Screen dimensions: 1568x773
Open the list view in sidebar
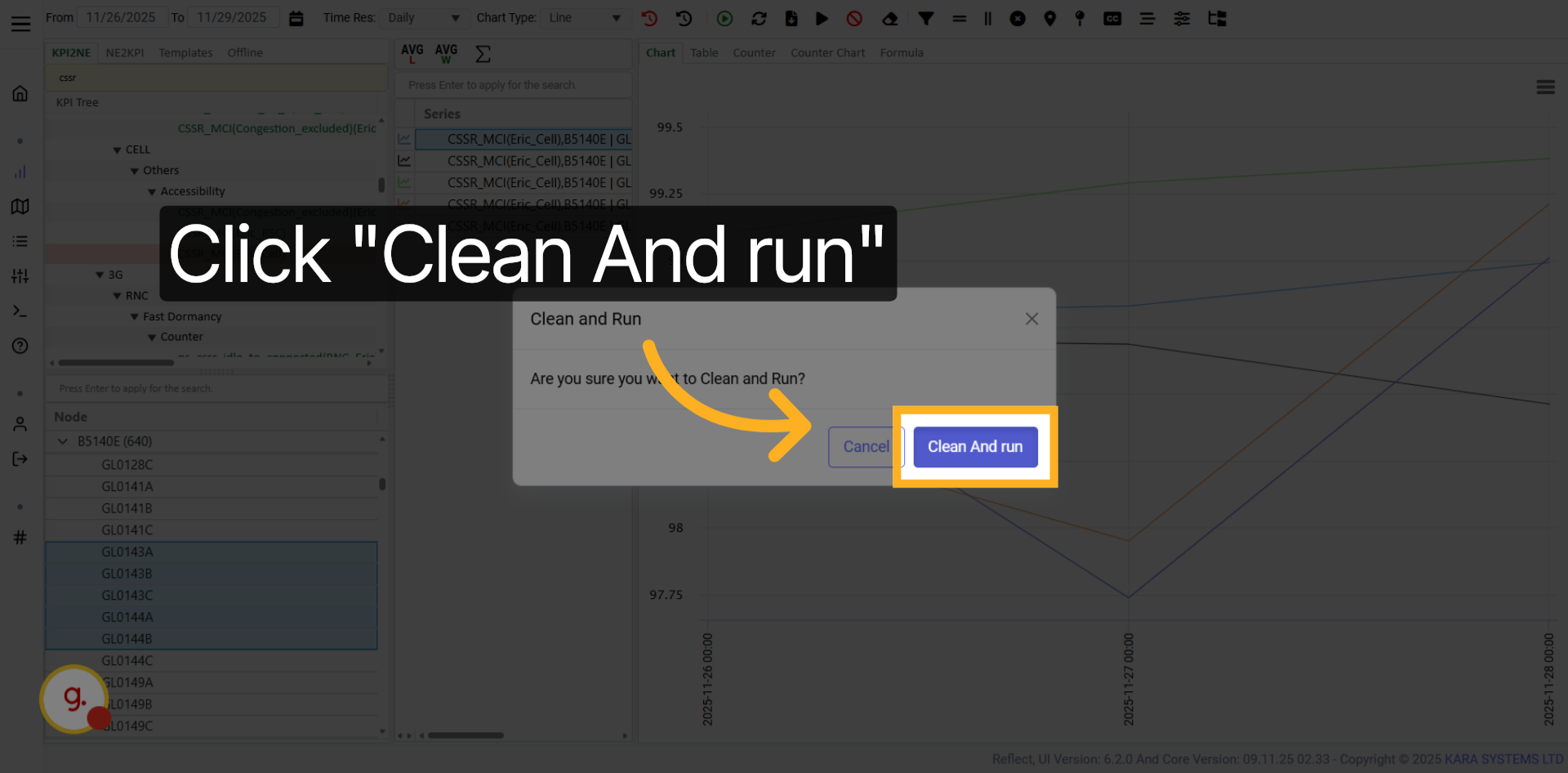point(20,241)
